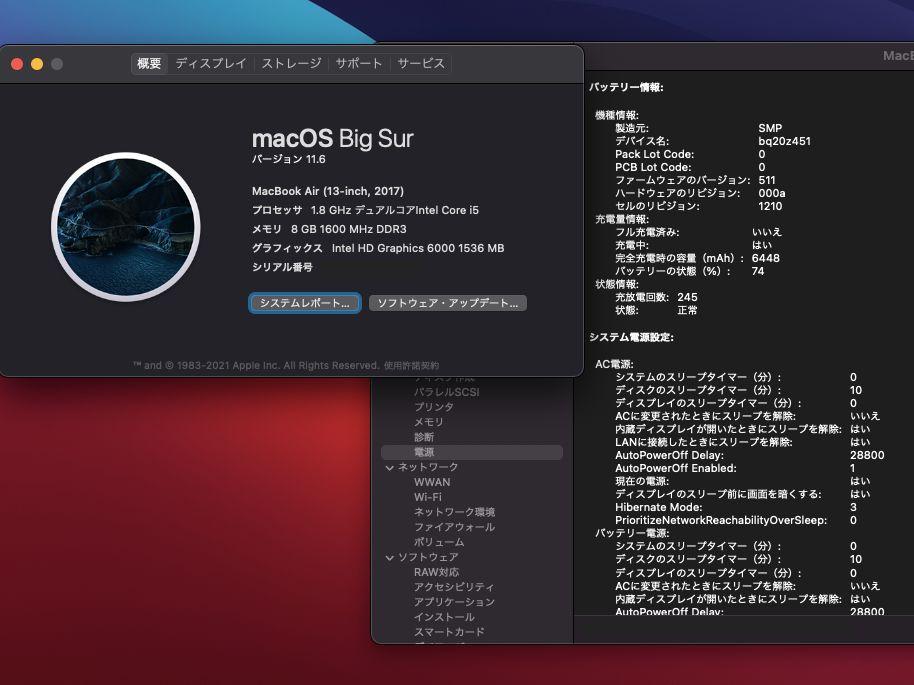Select the highlighted 電源 sidebar item

472,452
